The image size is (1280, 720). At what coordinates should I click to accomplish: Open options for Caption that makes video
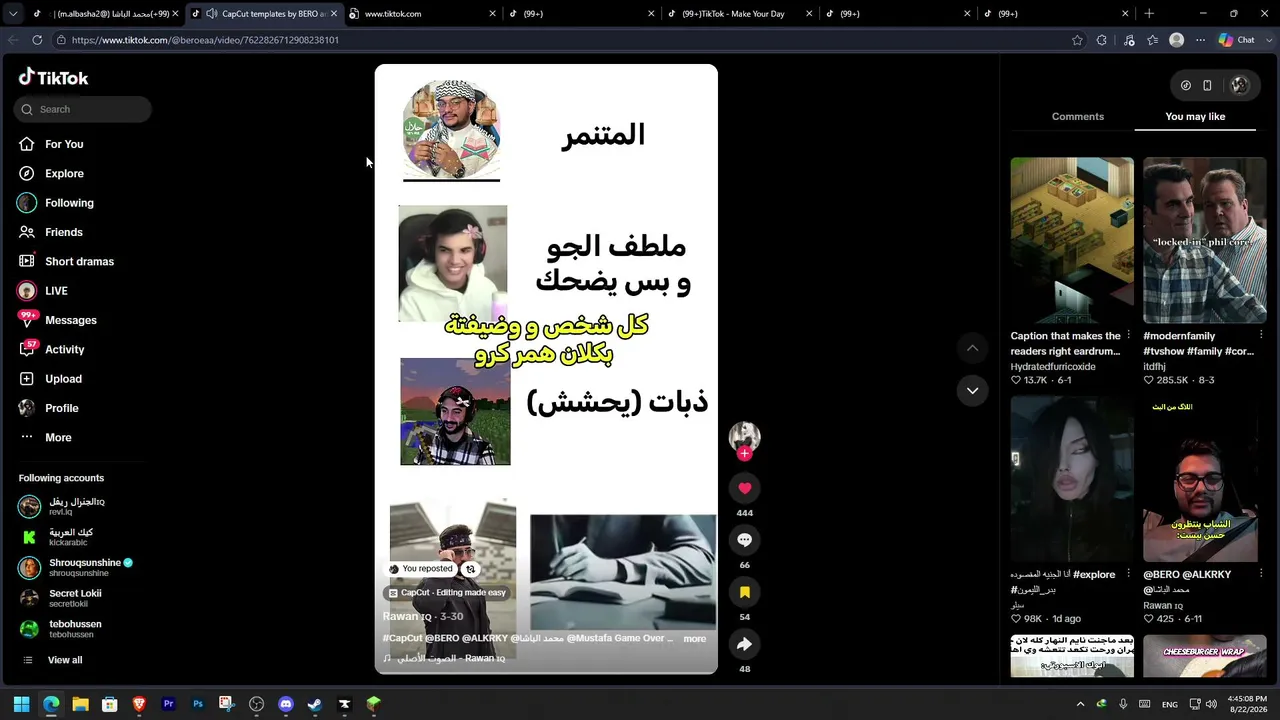1128,335
